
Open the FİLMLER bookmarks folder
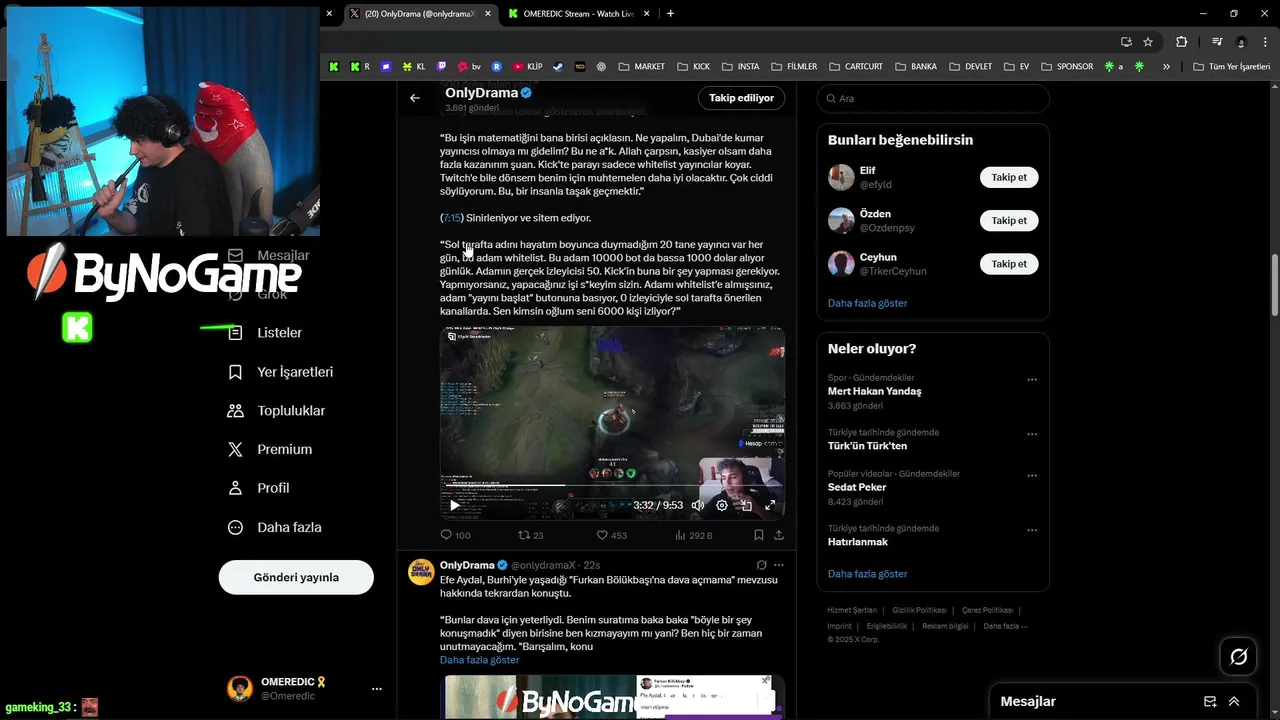click(794, 67)
